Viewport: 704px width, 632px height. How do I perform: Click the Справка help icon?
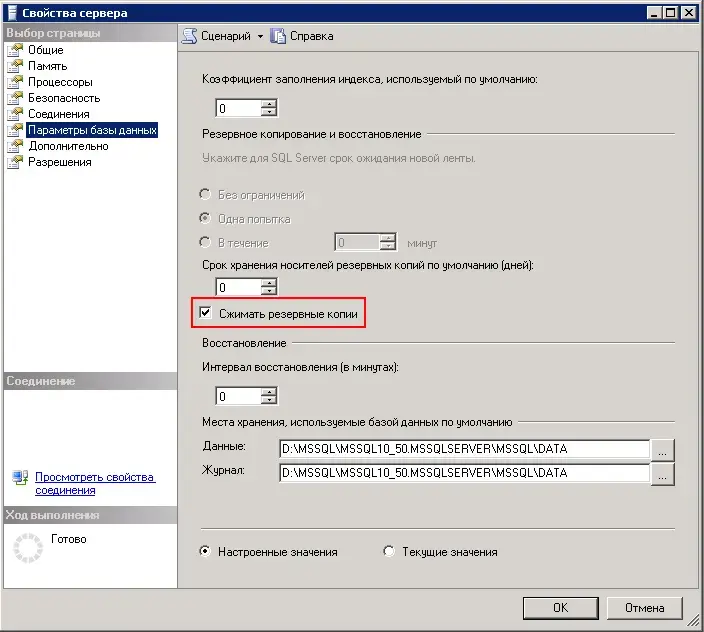click(279, 36)
